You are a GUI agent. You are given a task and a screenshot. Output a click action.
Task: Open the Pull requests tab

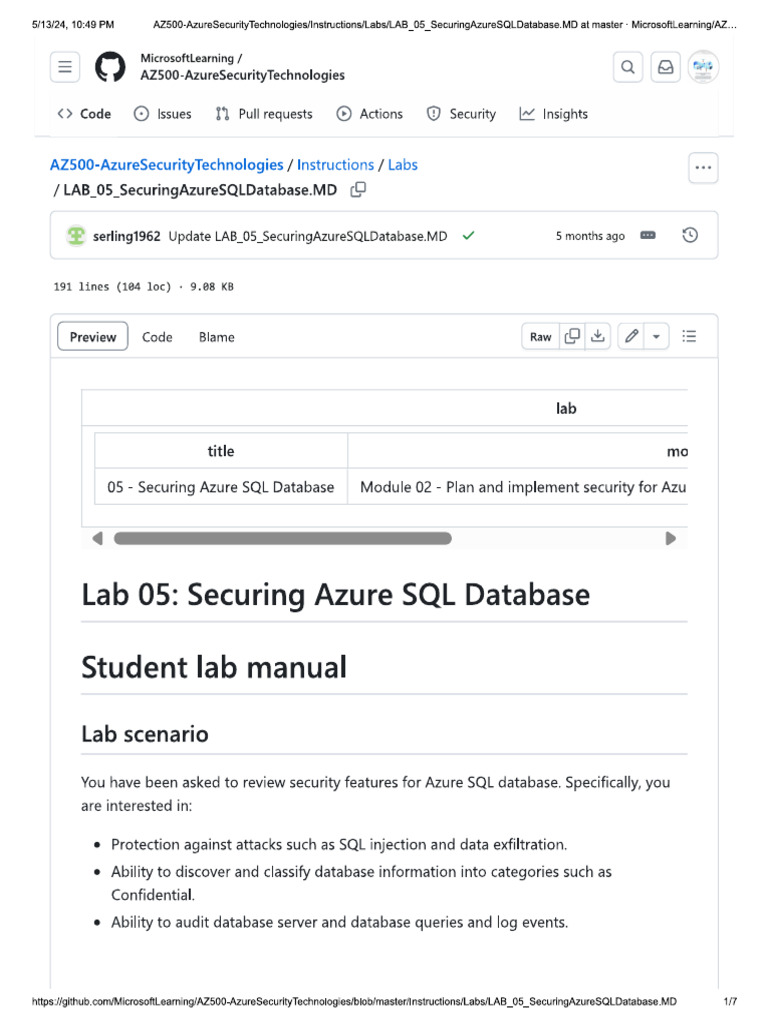coord(264,114)
